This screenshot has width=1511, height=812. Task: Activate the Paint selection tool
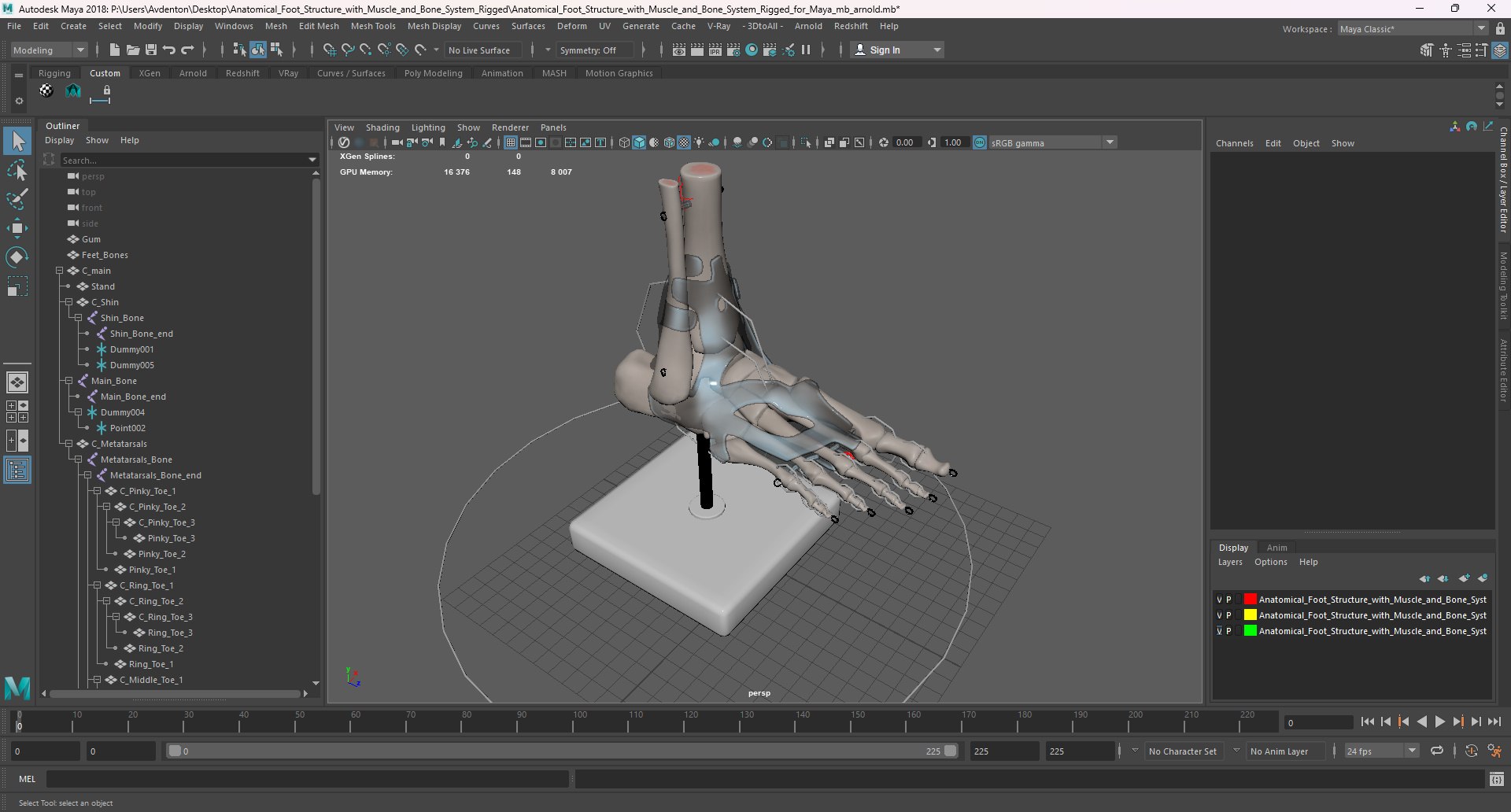coord(17,199)
